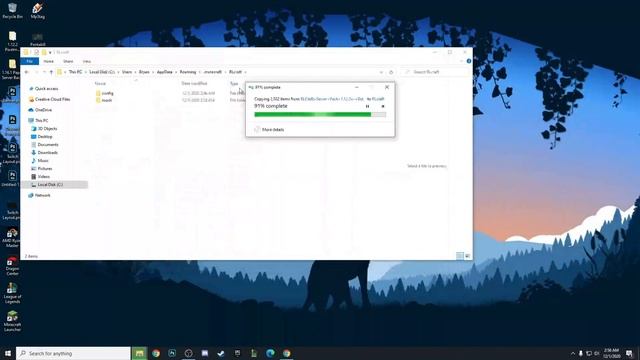Pause the file copy operation
The image size is (640, 360).
[x=367, y=107]
